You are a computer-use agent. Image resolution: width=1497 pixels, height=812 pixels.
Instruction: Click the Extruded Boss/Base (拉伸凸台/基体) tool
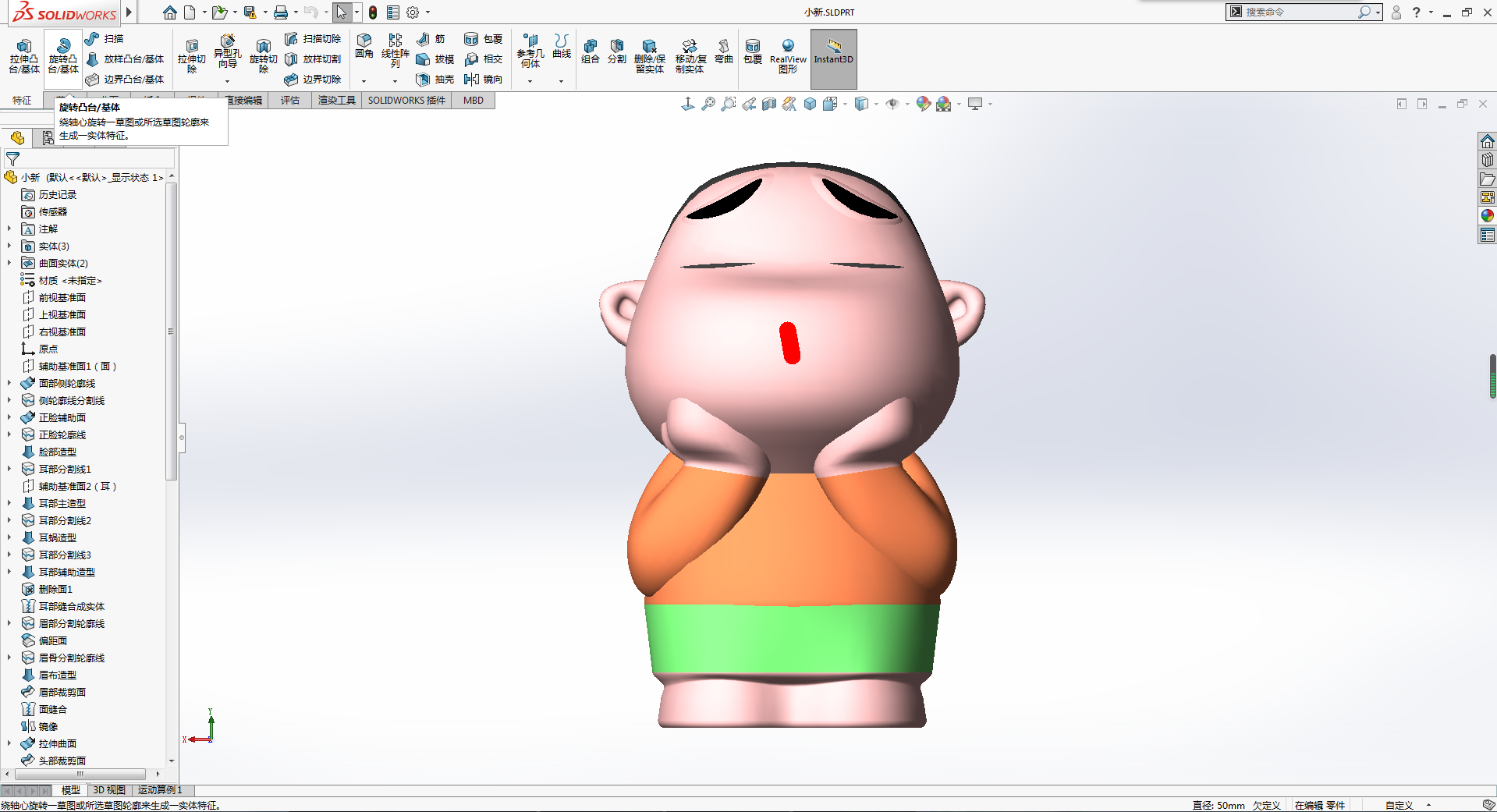(x=24, y=56)
